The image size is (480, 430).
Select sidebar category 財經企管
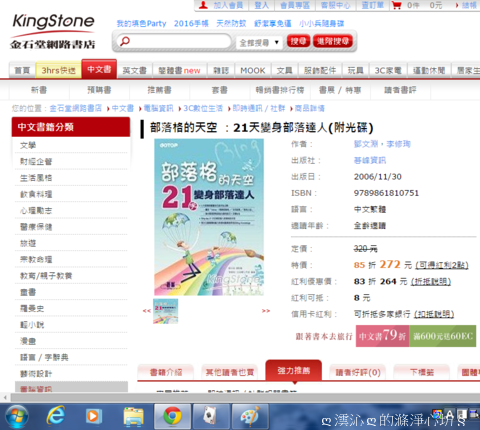[36, 162]
